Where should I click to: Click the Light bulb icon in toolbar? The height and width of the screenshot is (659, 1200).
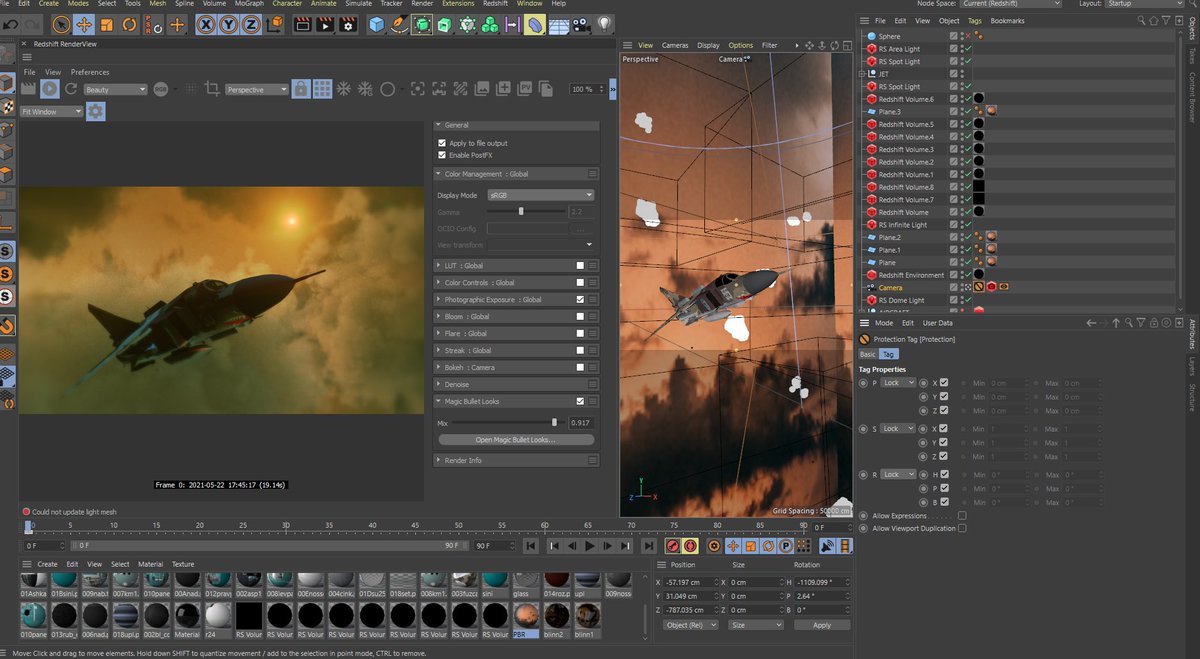[x=605, y=24]
